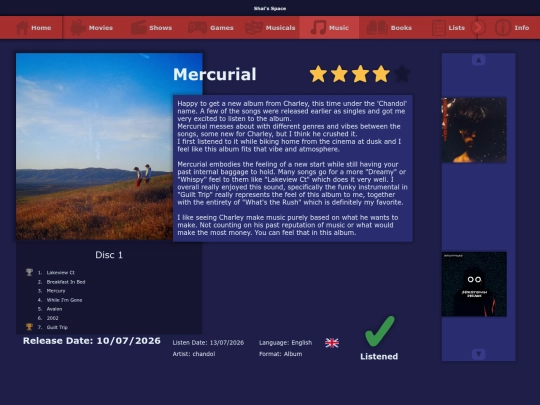Click the Lists clipboard icon
Screen dimensions: 540x405
(439, 28)
